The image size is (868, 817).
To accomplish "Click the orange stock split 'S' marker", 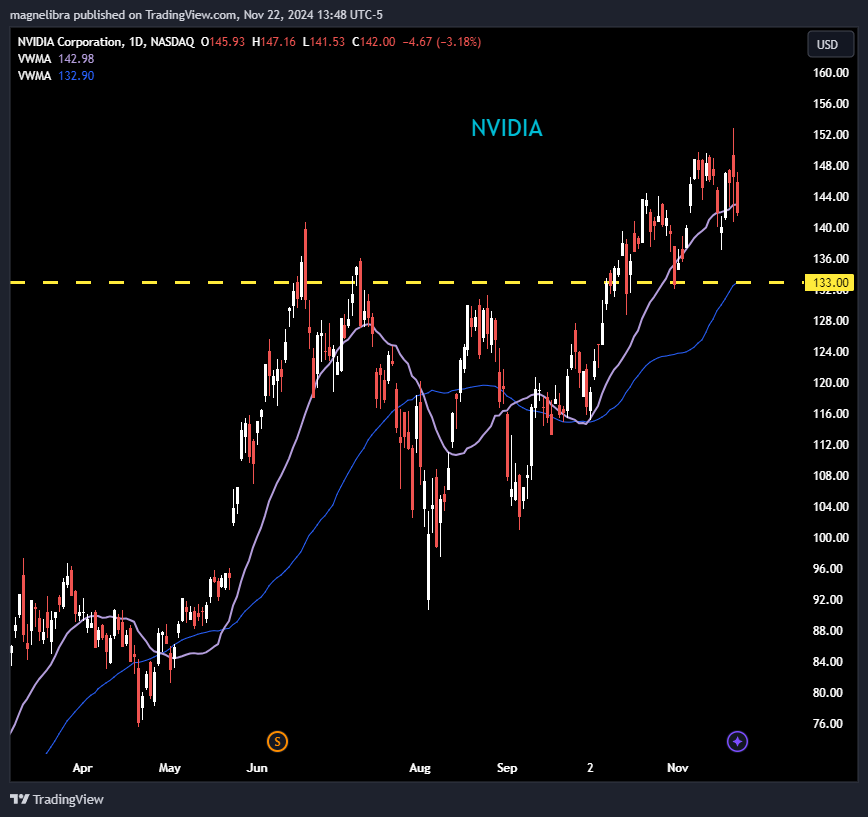I will point(277,741).
